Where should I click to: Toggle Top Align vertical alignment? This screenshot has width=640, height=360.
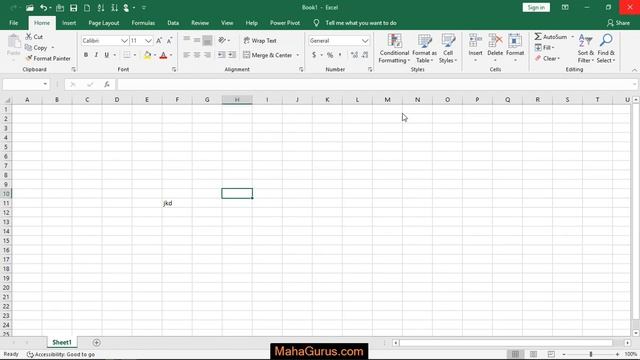click(x=187, y=40)
